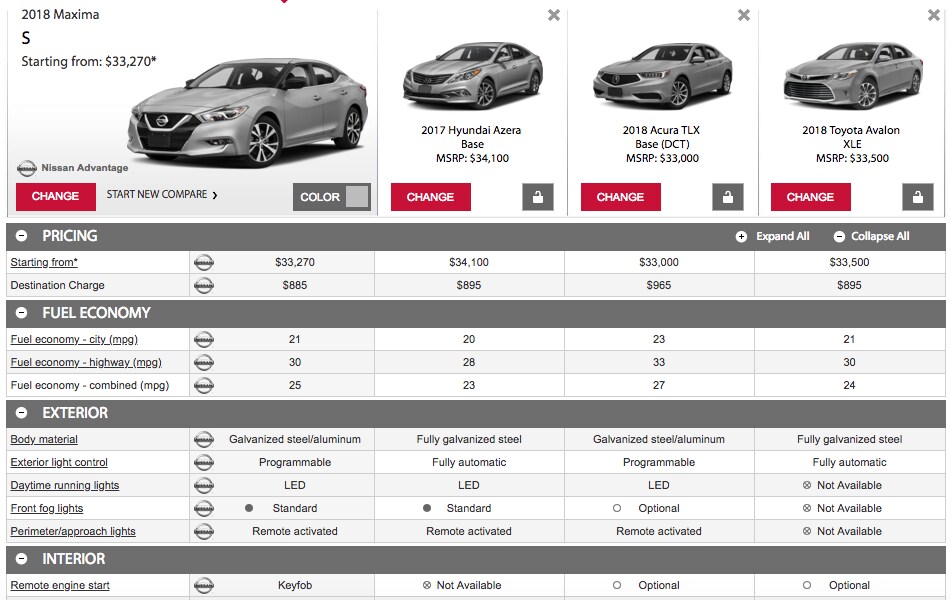Collapse the EXTERIOR section
The image size is (951, 600).
22,413
